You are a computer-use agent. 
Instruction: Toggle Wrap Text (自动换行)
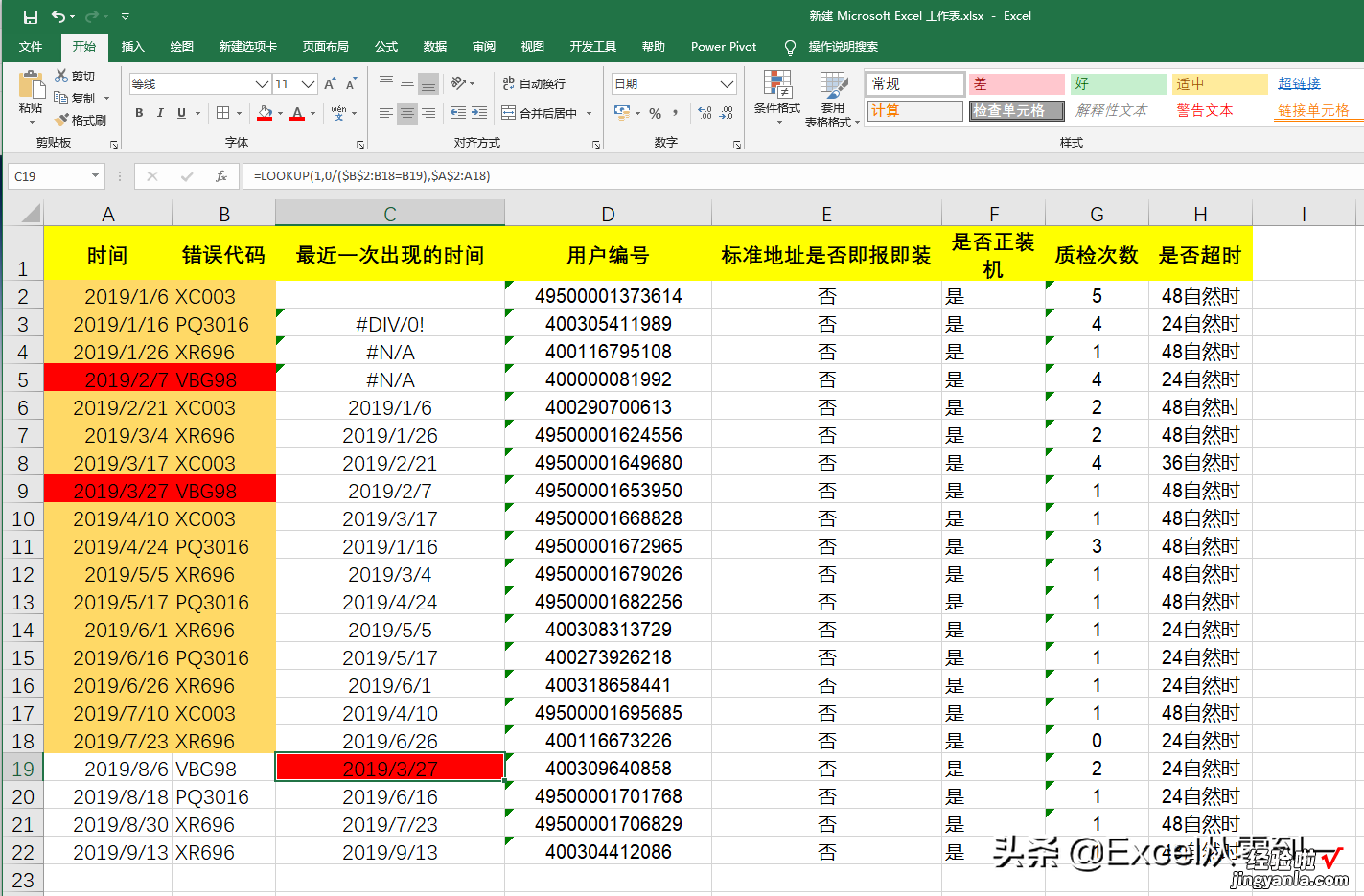click(x=534, y=84)
